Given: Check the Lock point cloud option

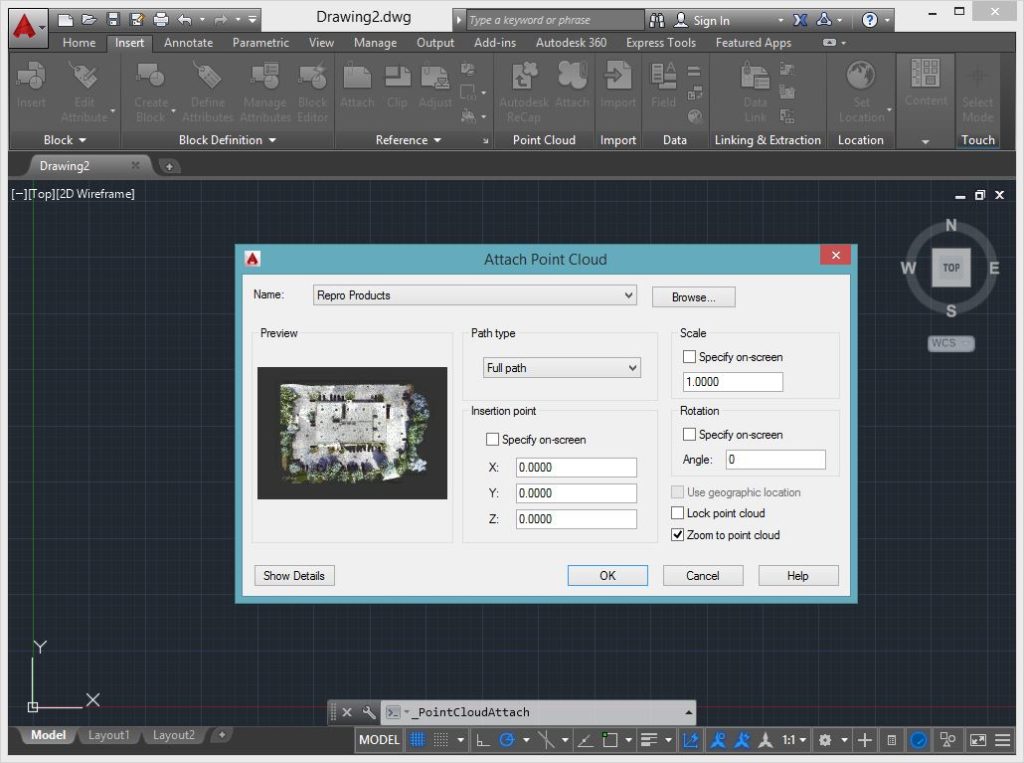Looking at the screenshot, I should coord(677,513).
